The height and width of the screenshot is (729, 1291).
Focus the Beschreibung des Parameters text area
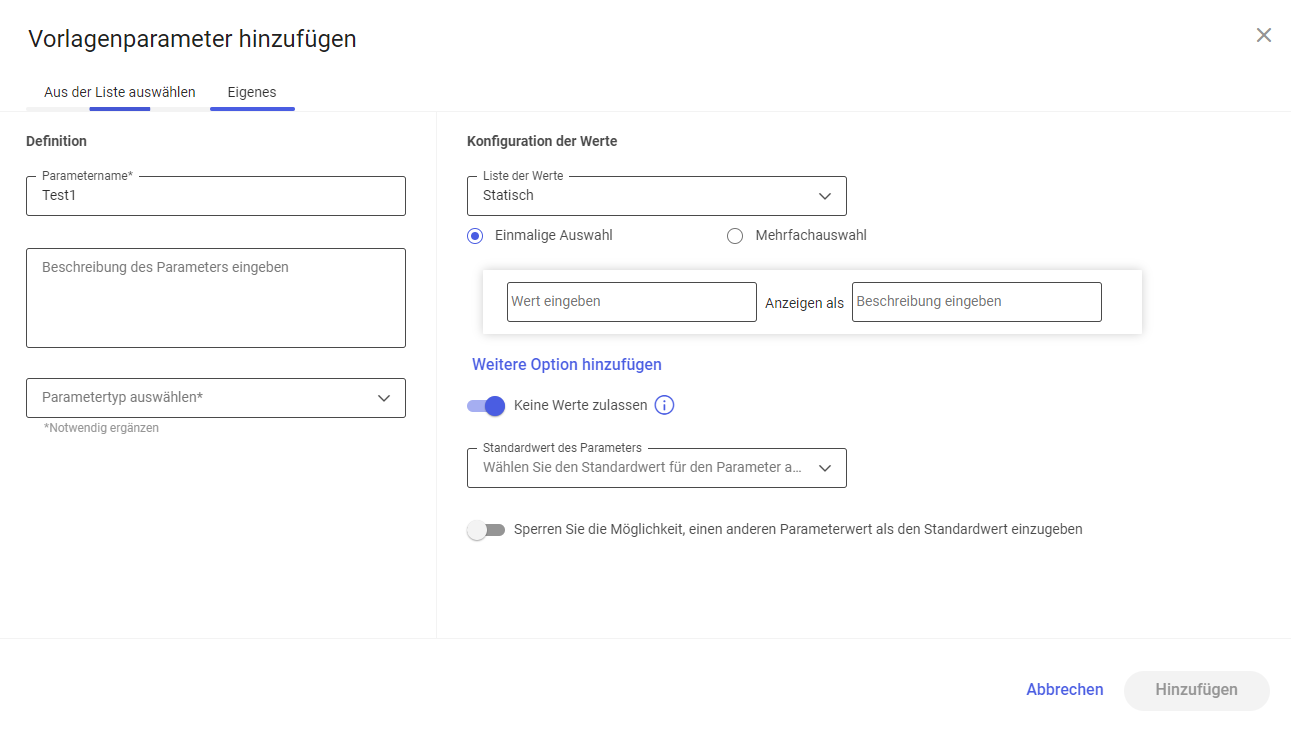coord(216,298)
